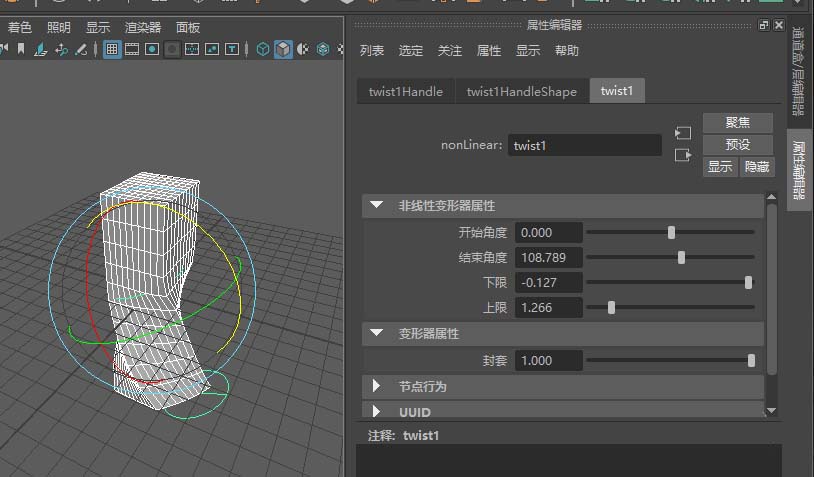Viewport: 814px width, 477px height.
Task: Toggle the safe action icon
Action: click(x=212, y=49)
